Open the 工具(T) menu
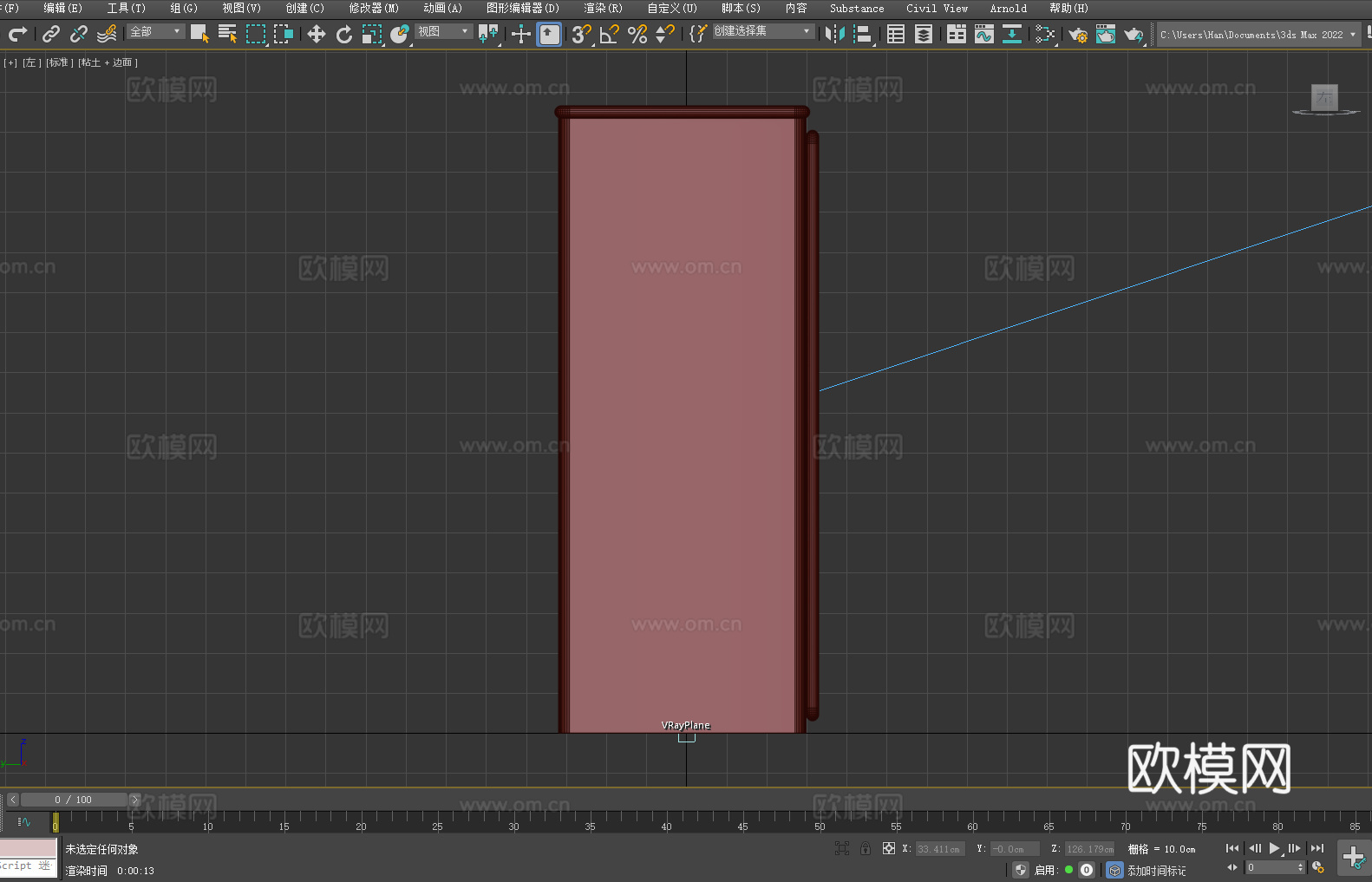 tap(126, 8)
